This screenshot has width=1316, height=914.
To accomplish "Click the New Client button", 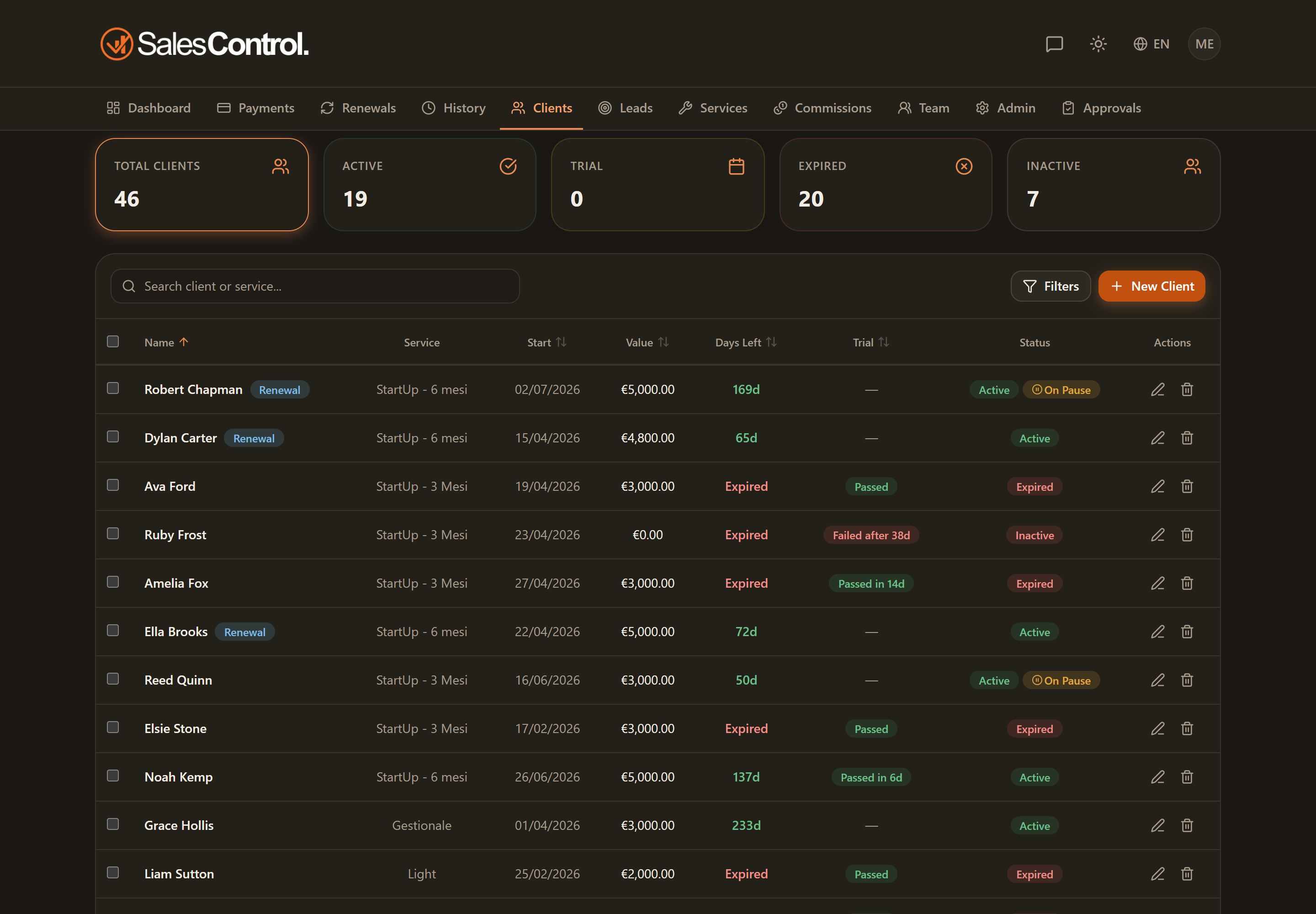I will 1151,287.
